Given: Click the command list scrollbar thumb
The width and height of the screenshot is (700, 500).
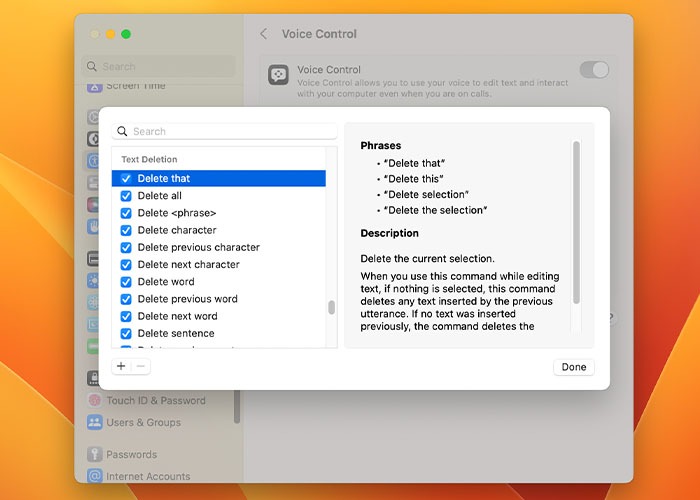Looking at the screenshot, I should coord(331,308).
